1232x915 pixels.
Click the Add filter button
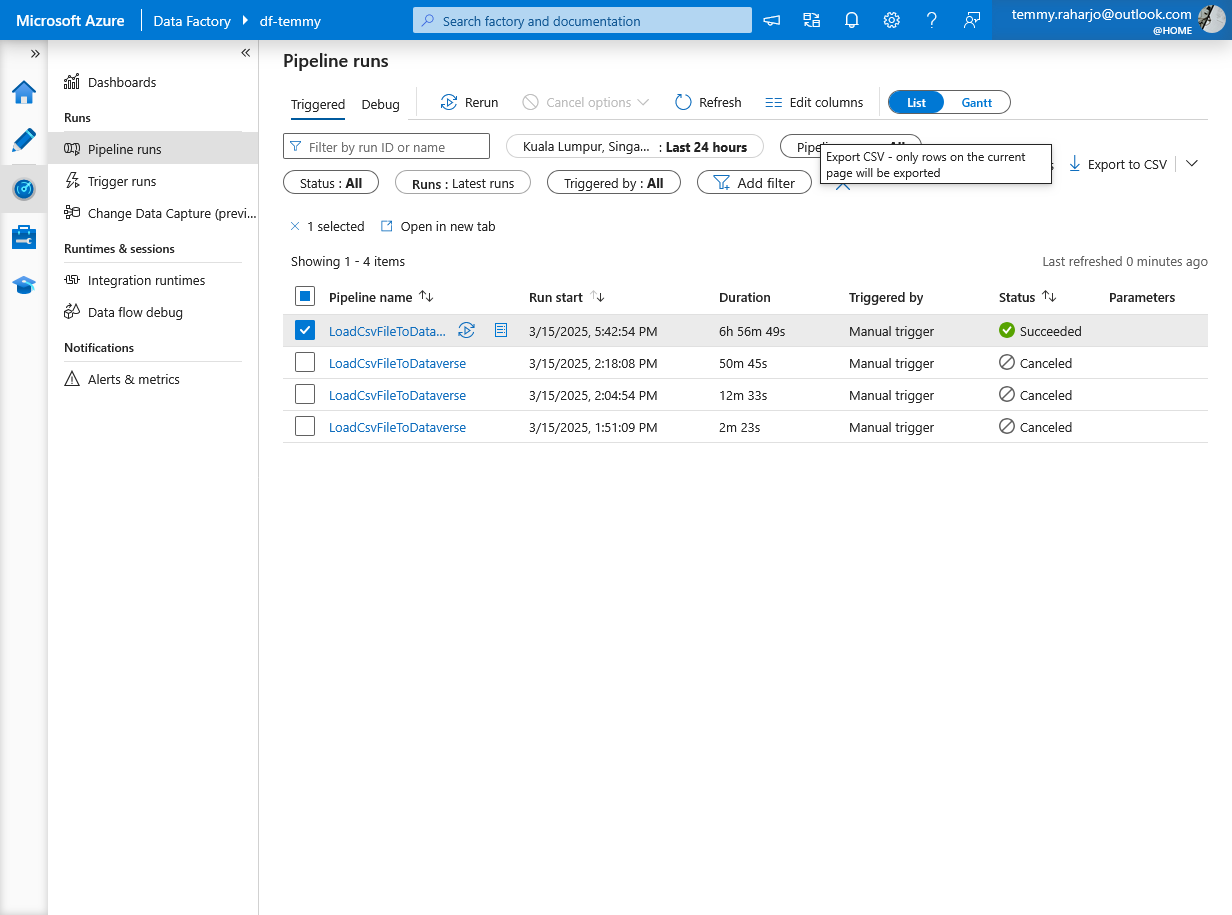[754, 183]
